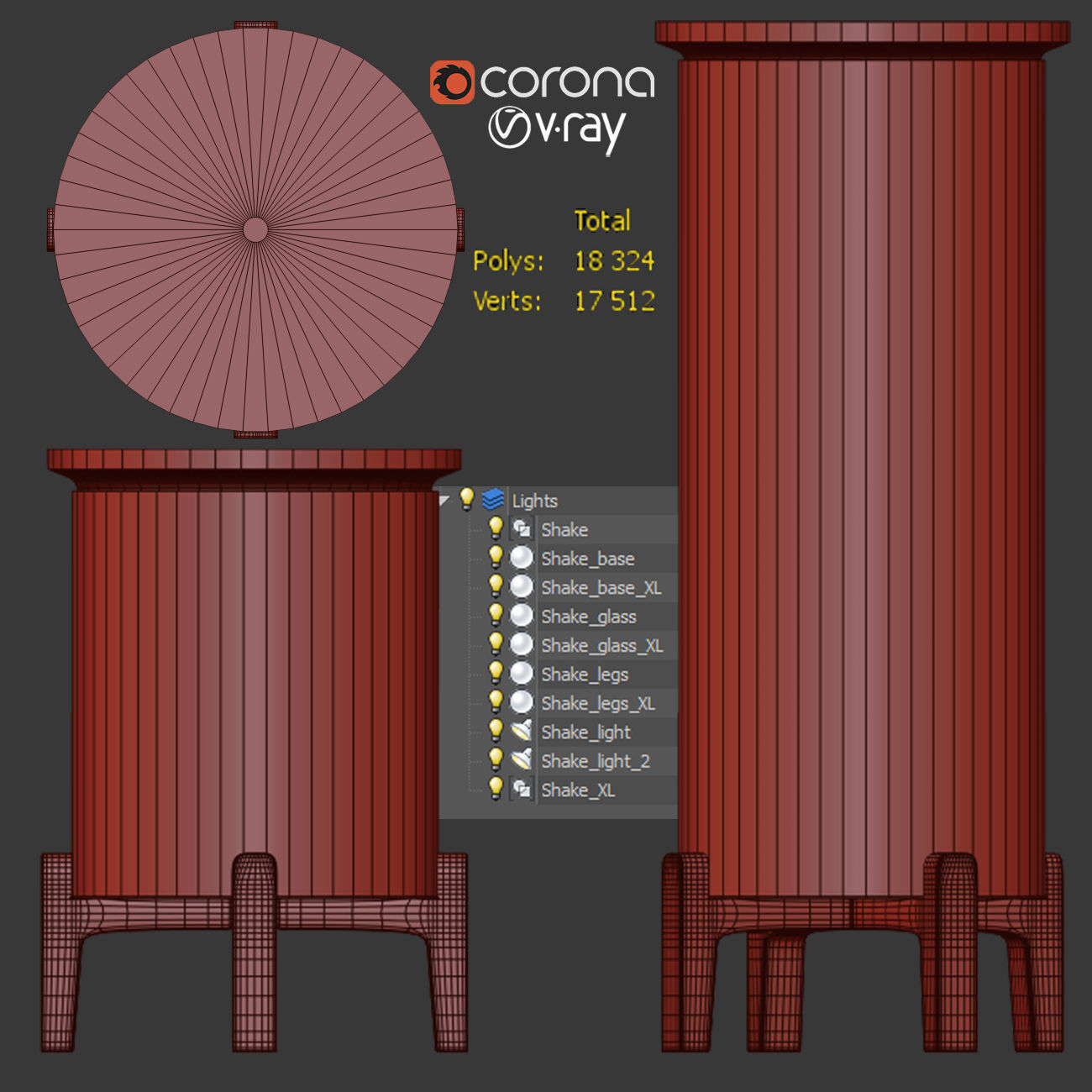Click the Polys: label
This screenshot has width=1092, height=1092.
[x=508, y=261]
